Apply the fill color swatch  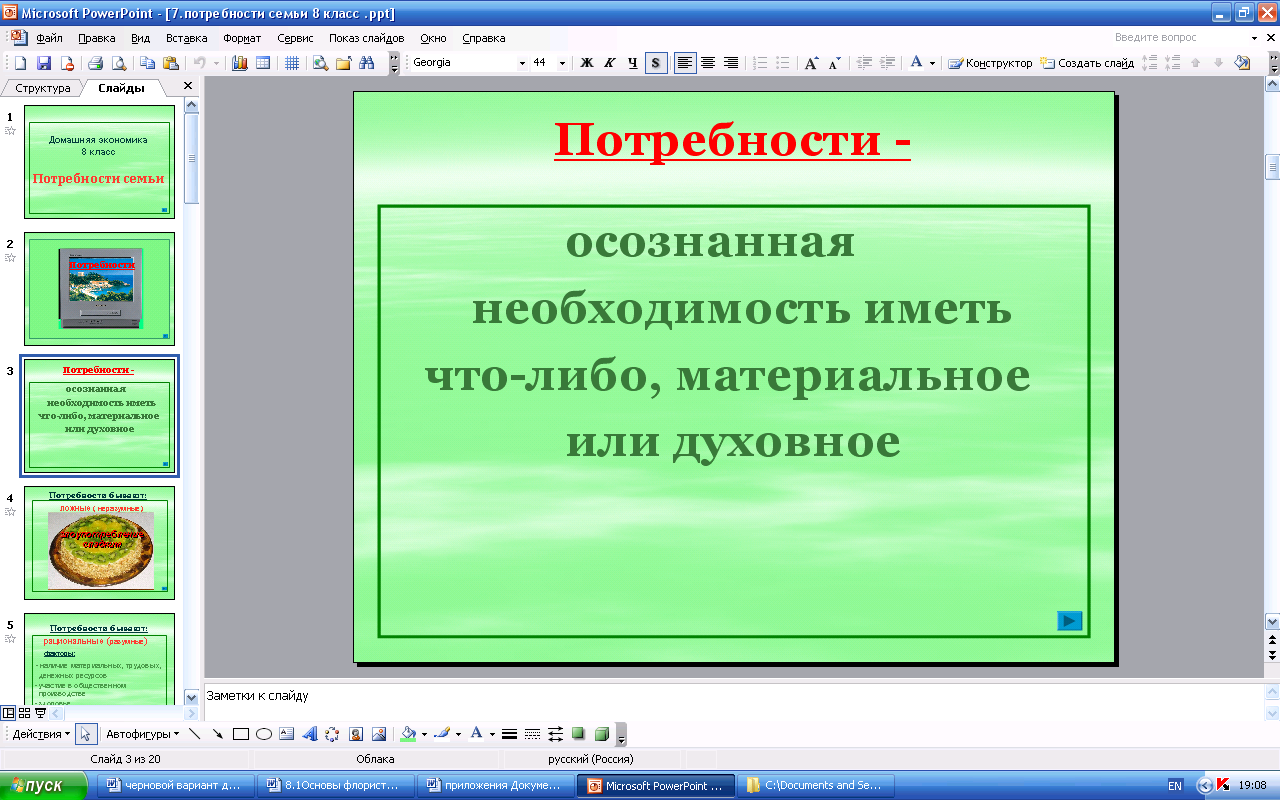pyautogui.click(x=408, y=734)
